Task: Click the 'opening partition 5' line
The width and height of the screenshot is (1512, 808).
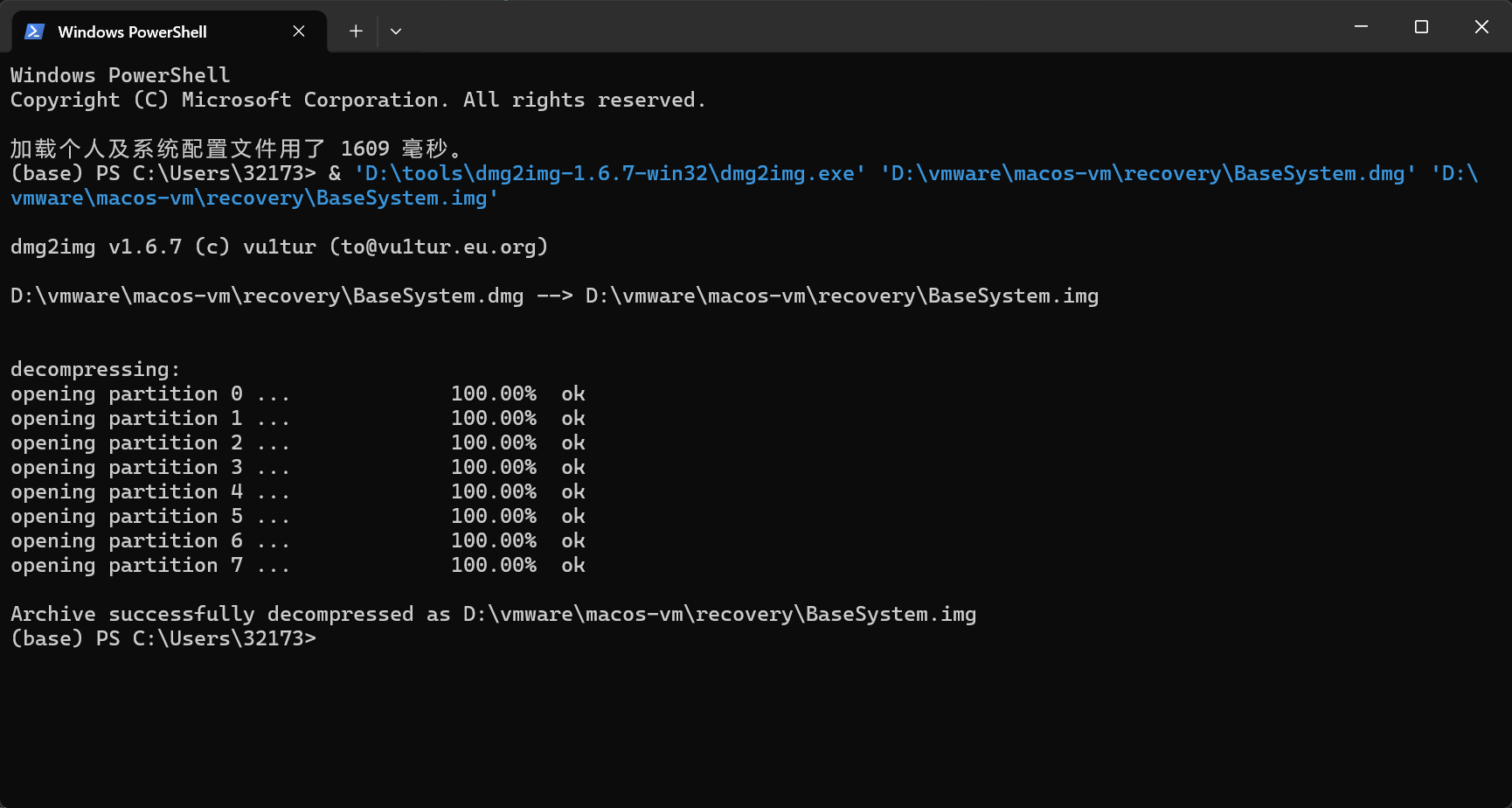Action: (298, 516)
